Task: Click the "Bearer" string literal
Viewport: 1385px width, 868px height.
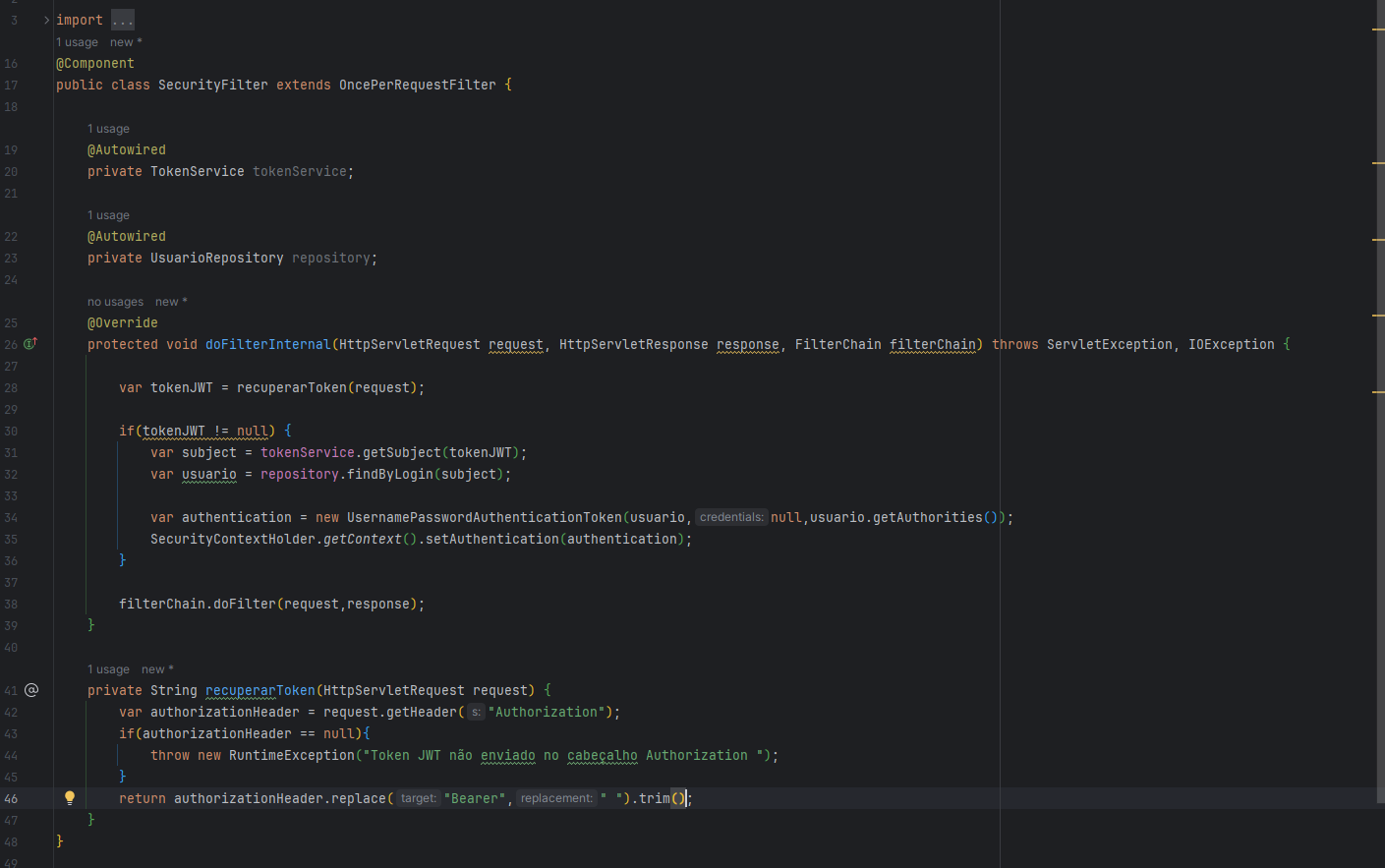Action: (x=475, y=798)
